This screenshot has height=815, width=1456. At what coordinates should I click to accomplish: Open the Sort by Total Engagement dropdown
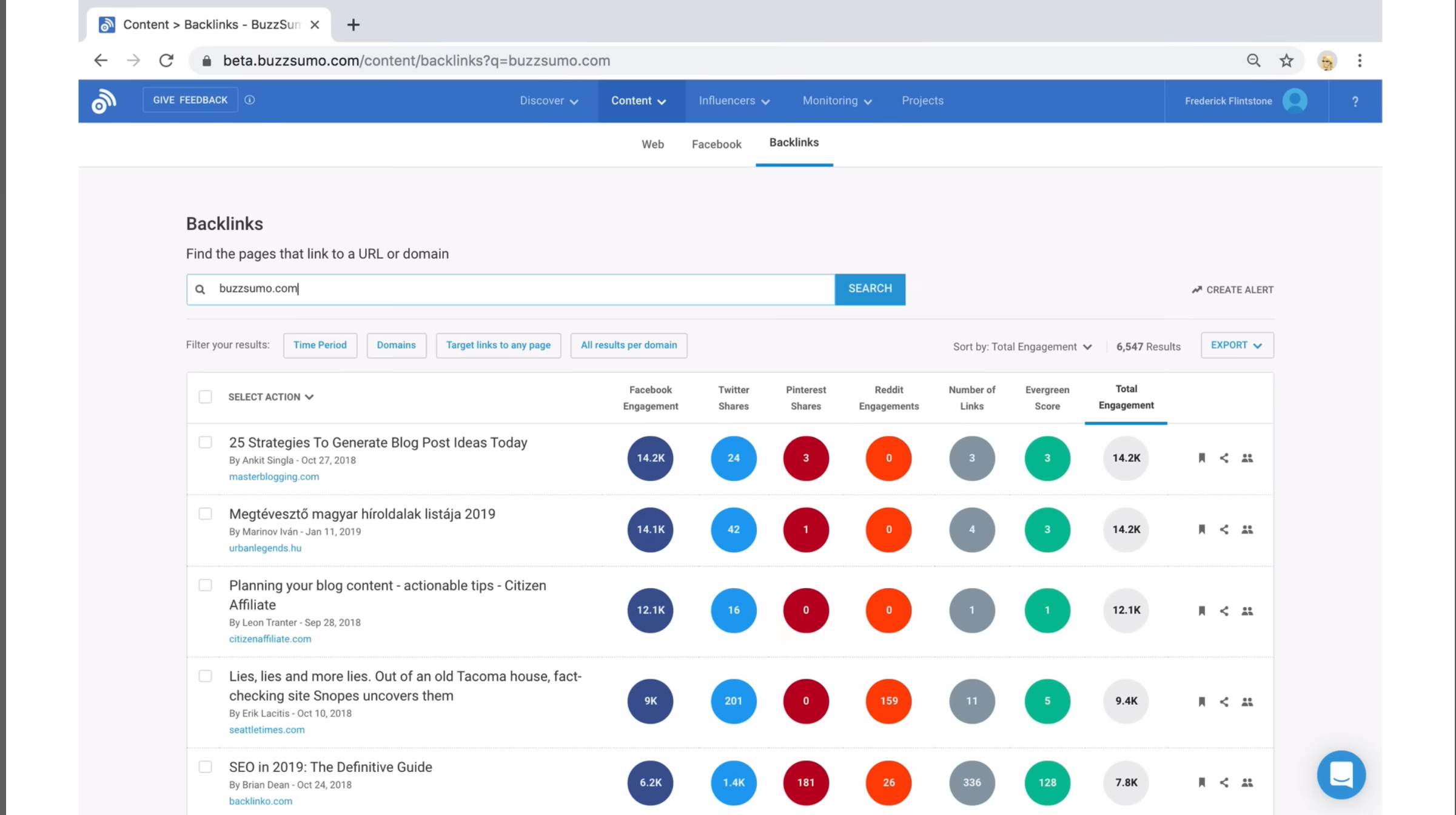tap(1022, 347)
